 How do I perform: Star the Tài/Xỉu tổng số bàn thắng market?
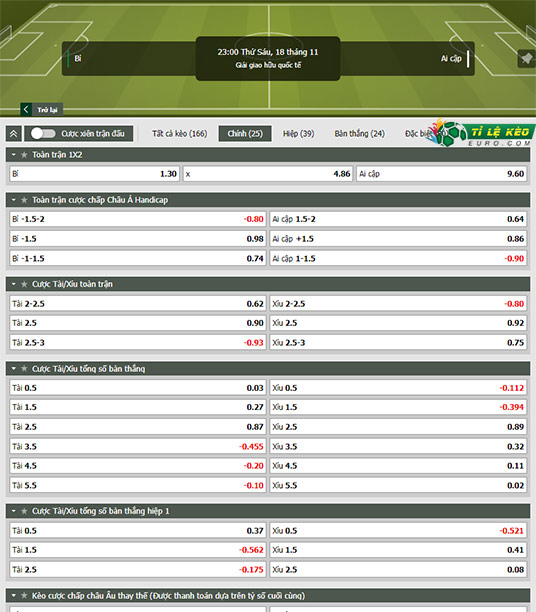[24, 369]
